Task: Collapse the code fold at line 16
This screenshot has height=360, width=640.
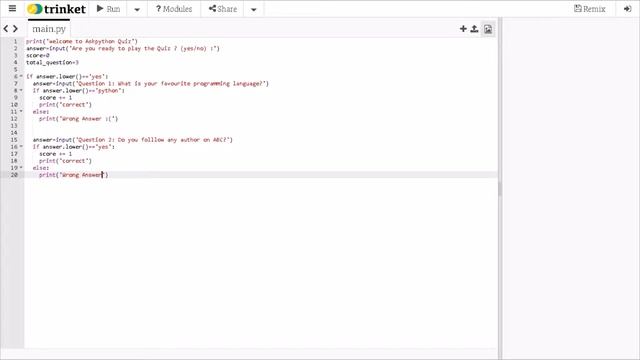Action: pyautogui.click(x=21, y=147)
